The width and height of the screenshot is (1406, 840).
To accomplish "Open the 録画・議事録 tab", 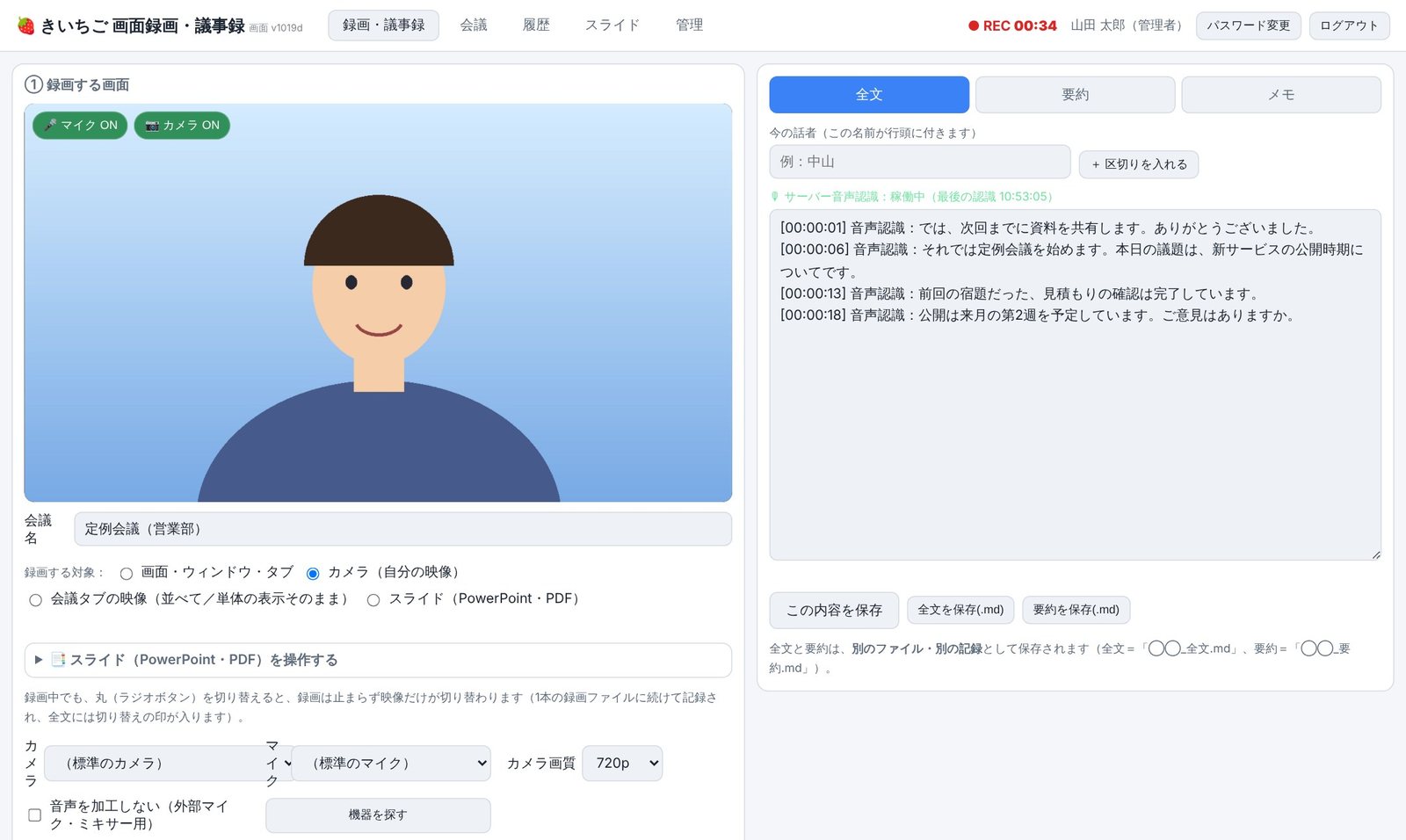I will [x=384, y=25].
